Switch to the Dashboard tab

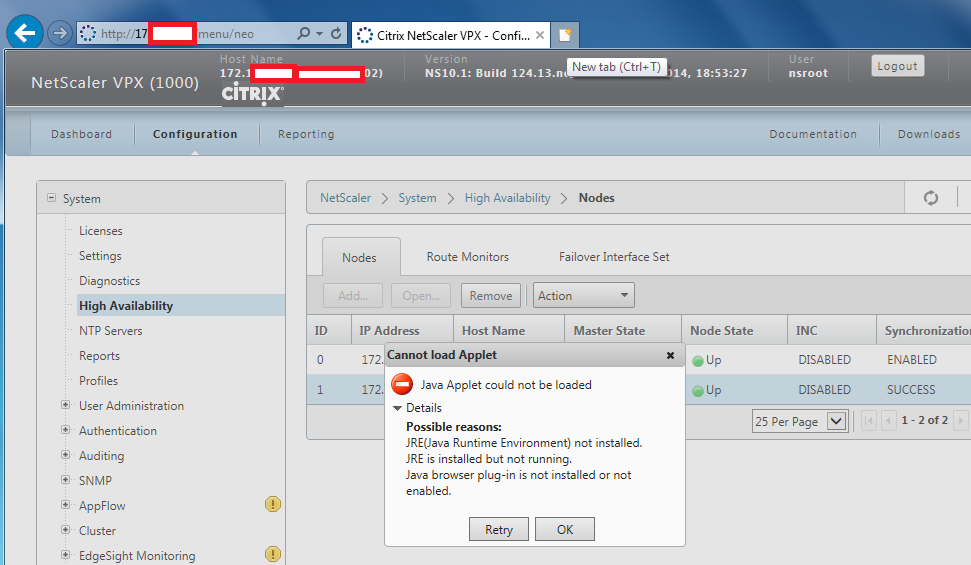tap(81, 134)
